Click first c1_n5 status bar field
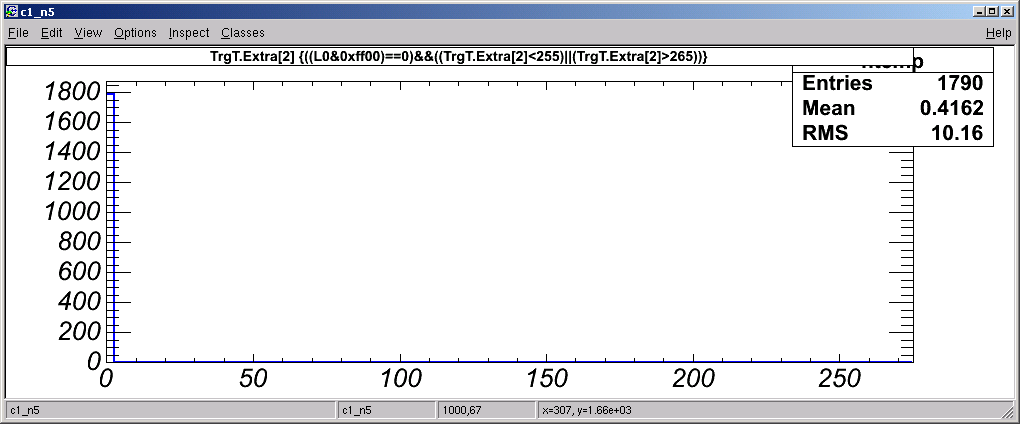 169,410
